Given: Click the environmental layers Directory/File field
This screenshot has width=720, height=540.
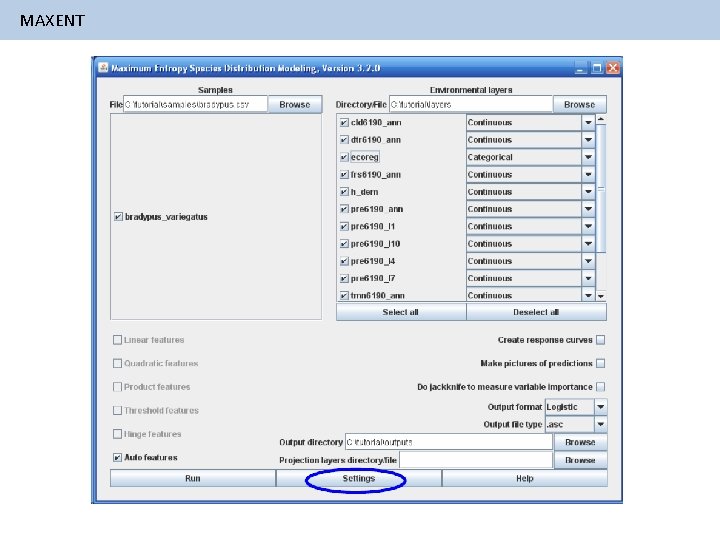Looking at the screenshot, I should pyautogui.click(x=471, y=104).
